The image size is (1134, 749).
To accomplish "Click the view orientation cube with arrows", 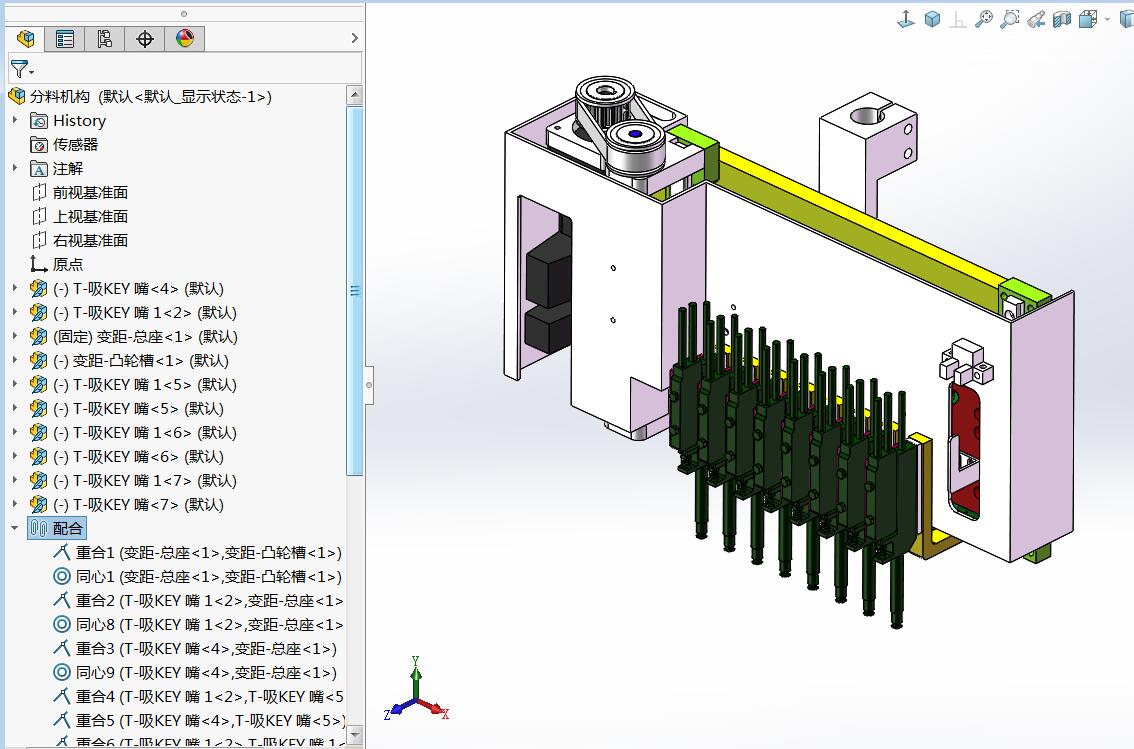I will pos(1088,20).
